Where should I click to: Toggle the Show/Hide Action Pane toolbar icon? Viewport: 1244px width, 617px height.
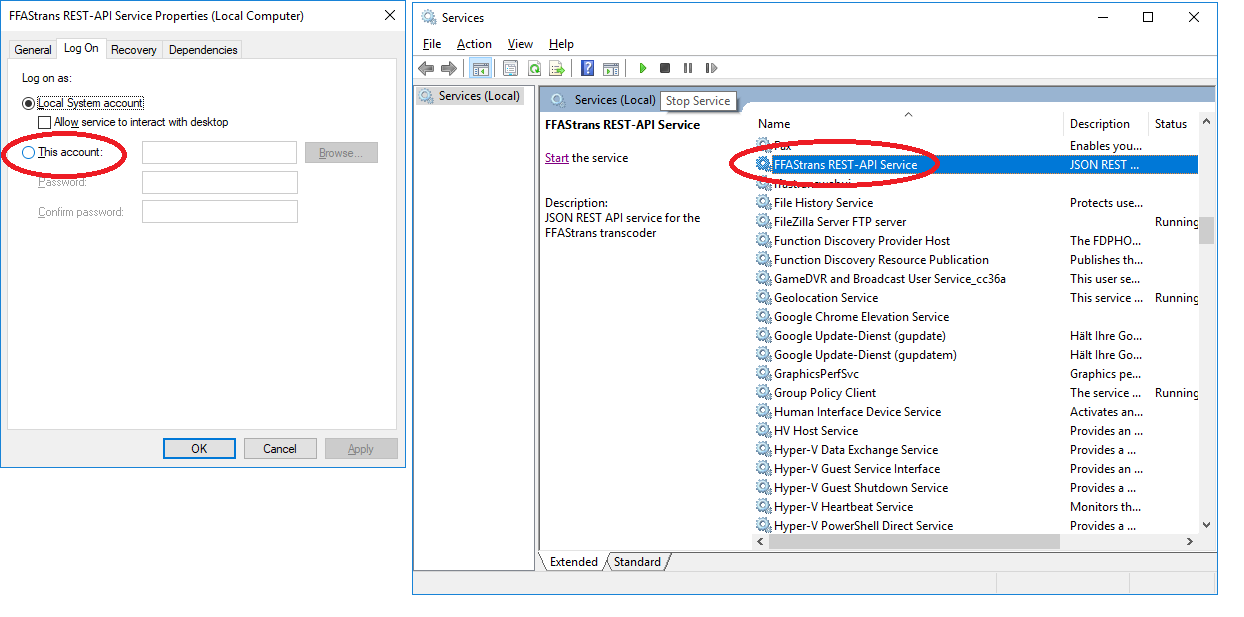(611, 68)
